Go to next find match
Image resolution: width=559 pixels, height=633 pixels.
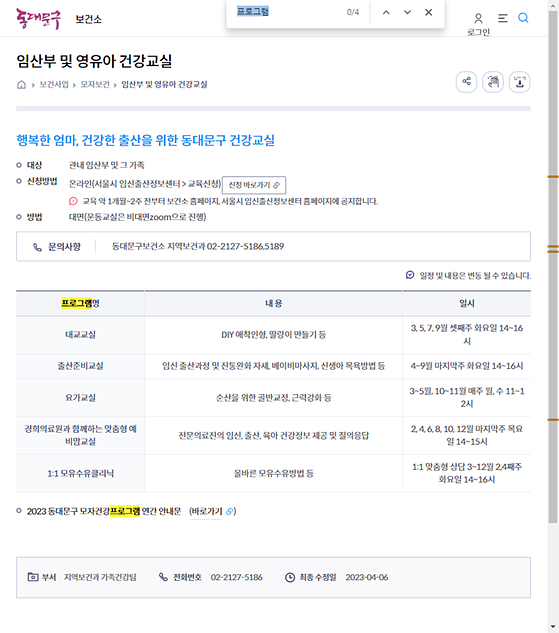[407, 13]
